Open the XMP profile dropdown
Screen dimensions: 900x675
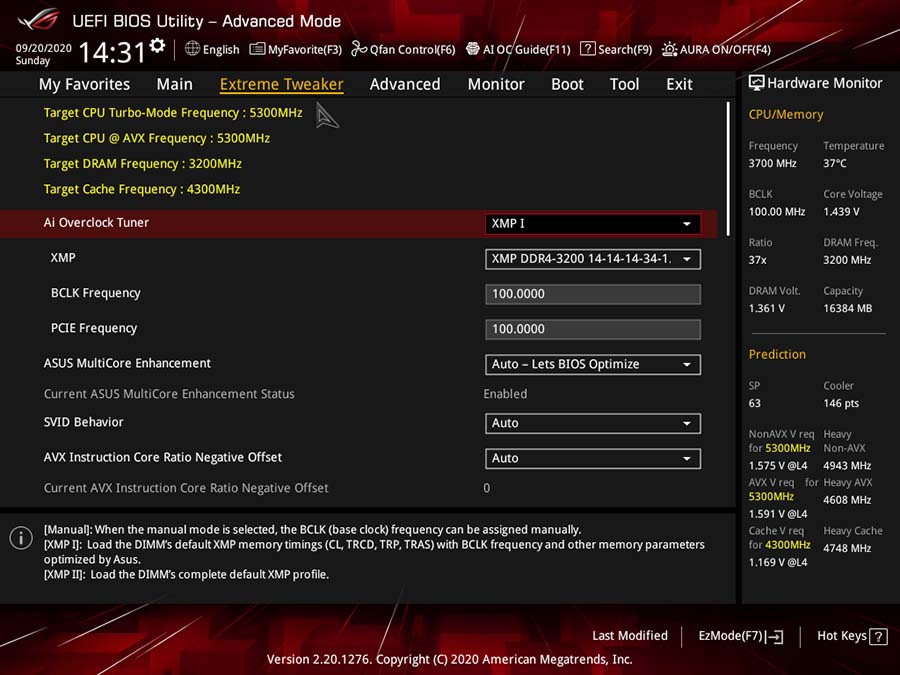[x=592, y=259]
